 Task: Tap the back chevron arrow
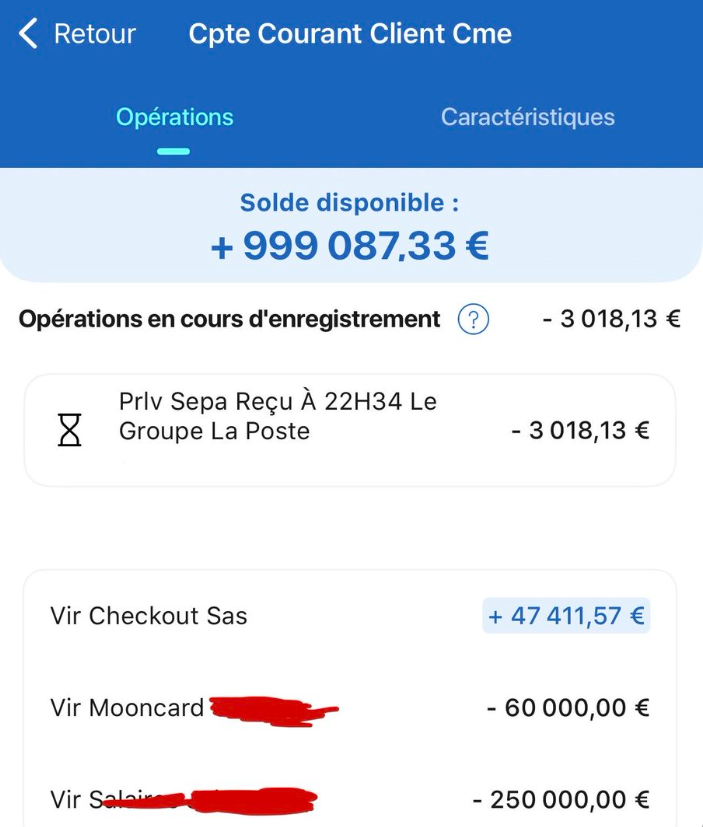click(x=28, y=34)
